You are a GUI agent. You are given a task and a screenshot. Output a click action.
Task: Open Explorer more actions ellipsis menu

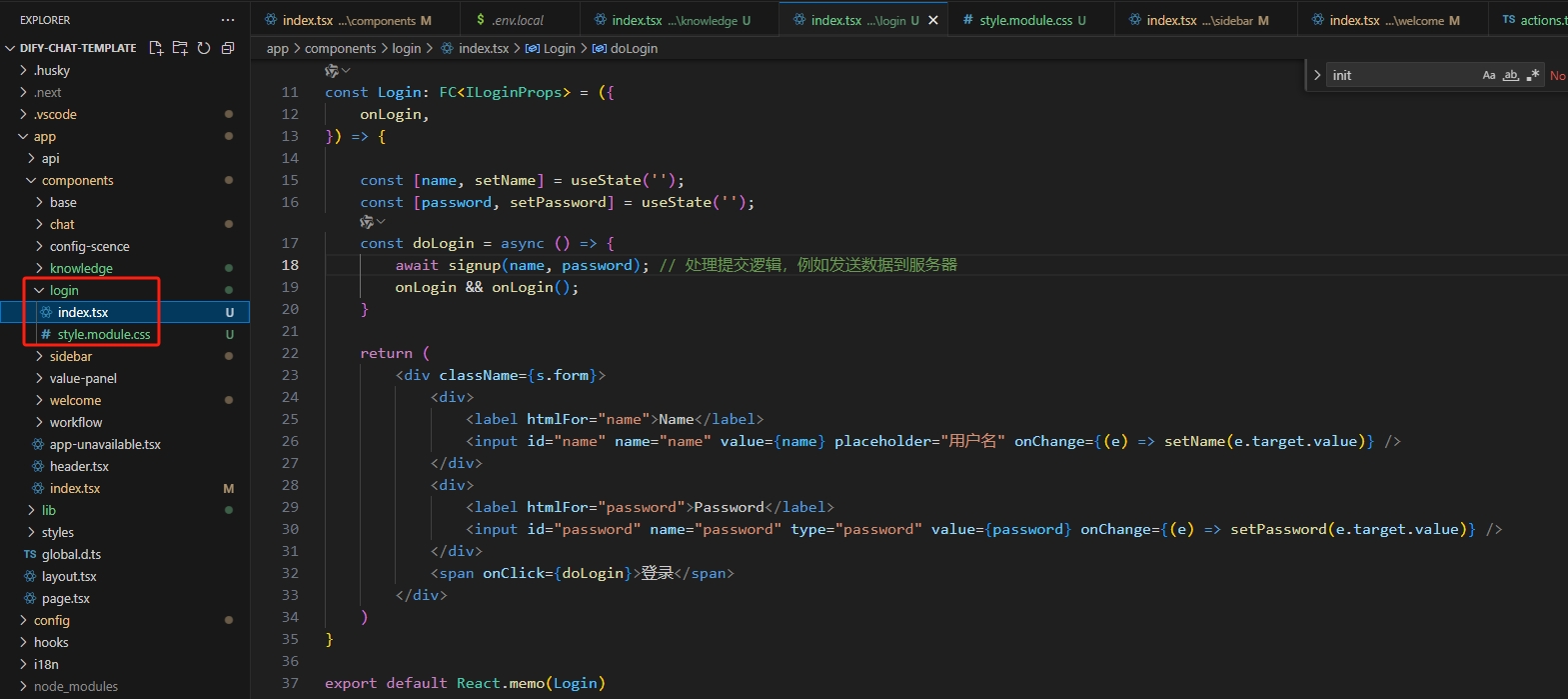tap(228, 20)
